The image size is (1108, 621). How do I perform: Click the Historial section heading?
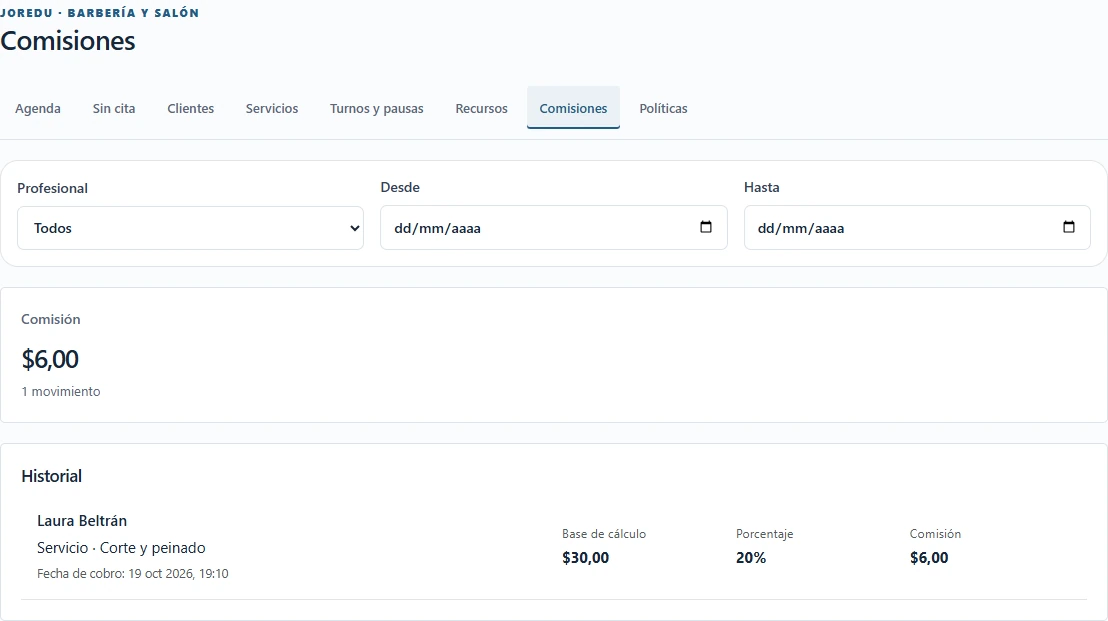click(x=52, y=476)
